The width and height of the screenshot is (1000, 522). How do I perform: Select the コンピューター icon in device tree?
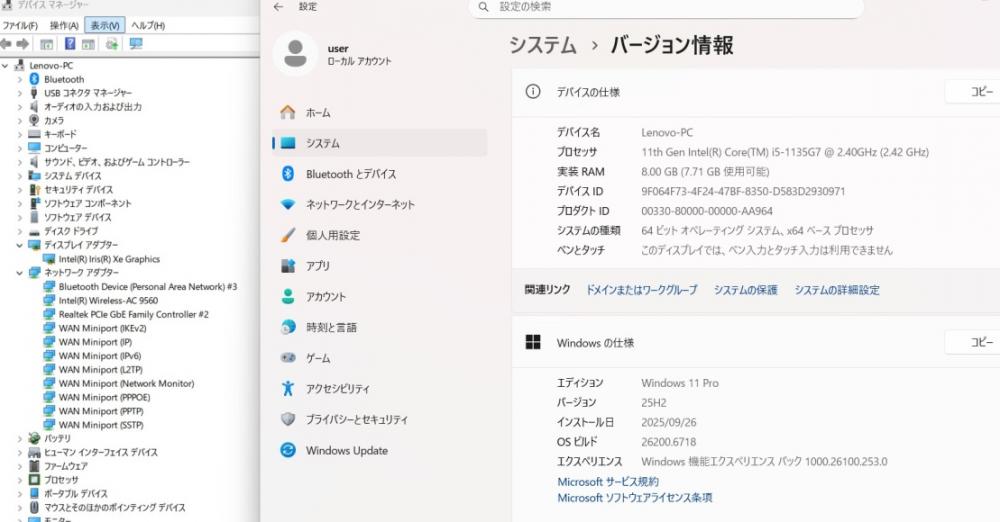coord(34,148)
